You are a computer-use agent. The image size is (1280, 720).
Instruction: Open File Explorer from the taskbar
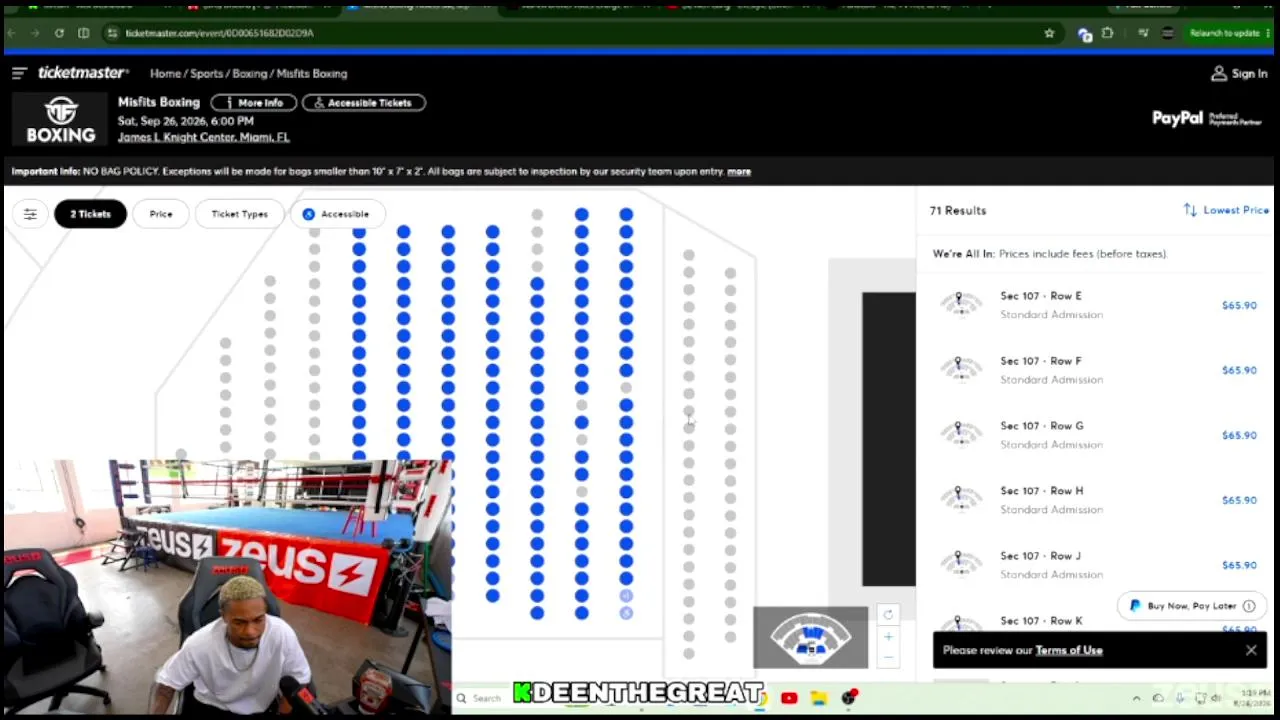pyautogui.click(x=819, y=698)
